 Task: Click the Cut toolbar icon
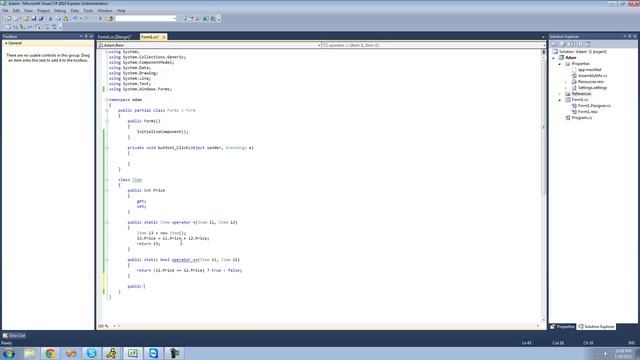51,19
